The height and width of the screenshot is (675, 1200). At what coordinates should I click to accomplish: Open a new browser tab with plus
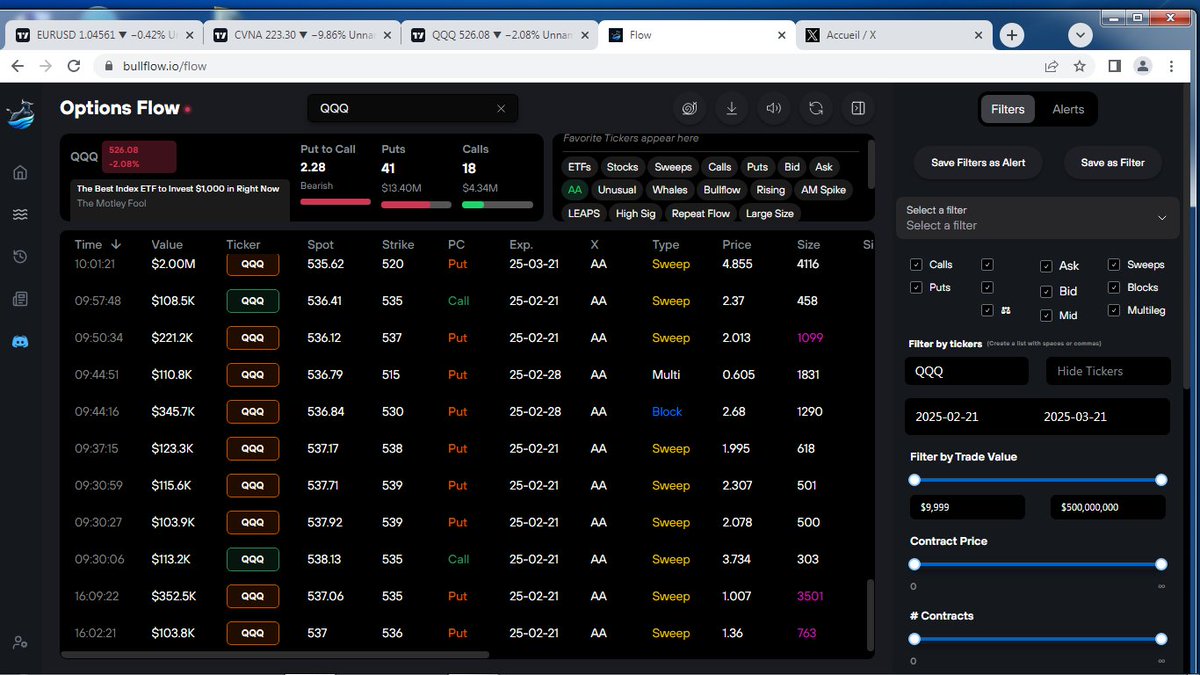1012,35
